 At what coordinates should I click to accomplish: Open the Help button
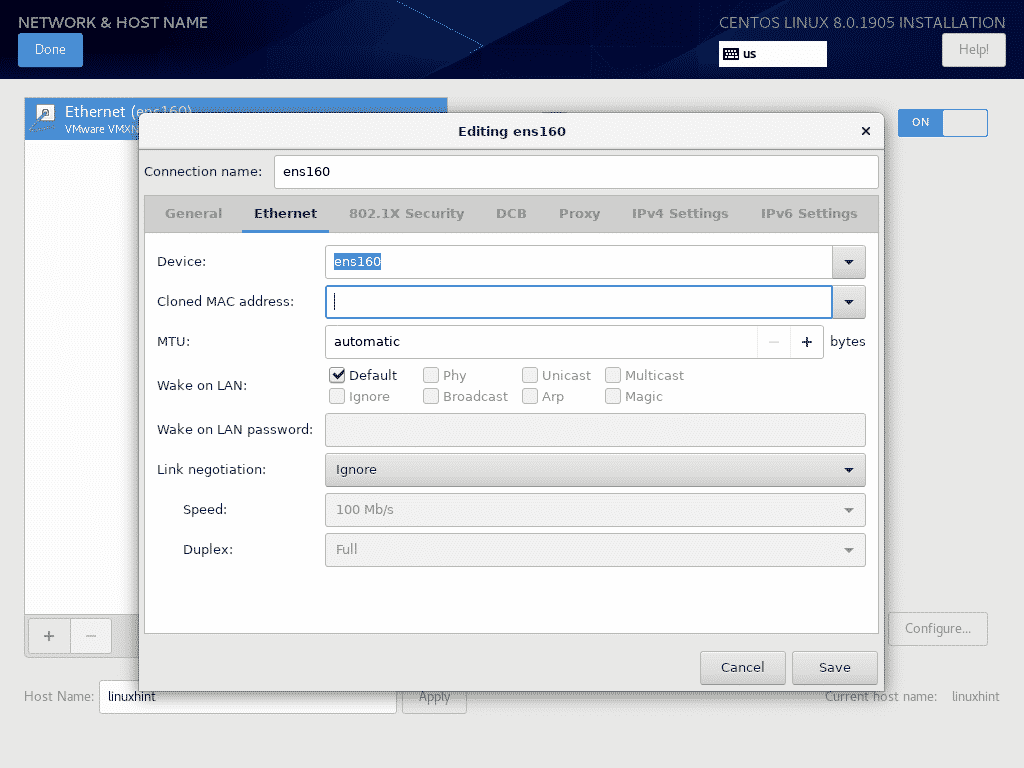(x=973, y=50)
